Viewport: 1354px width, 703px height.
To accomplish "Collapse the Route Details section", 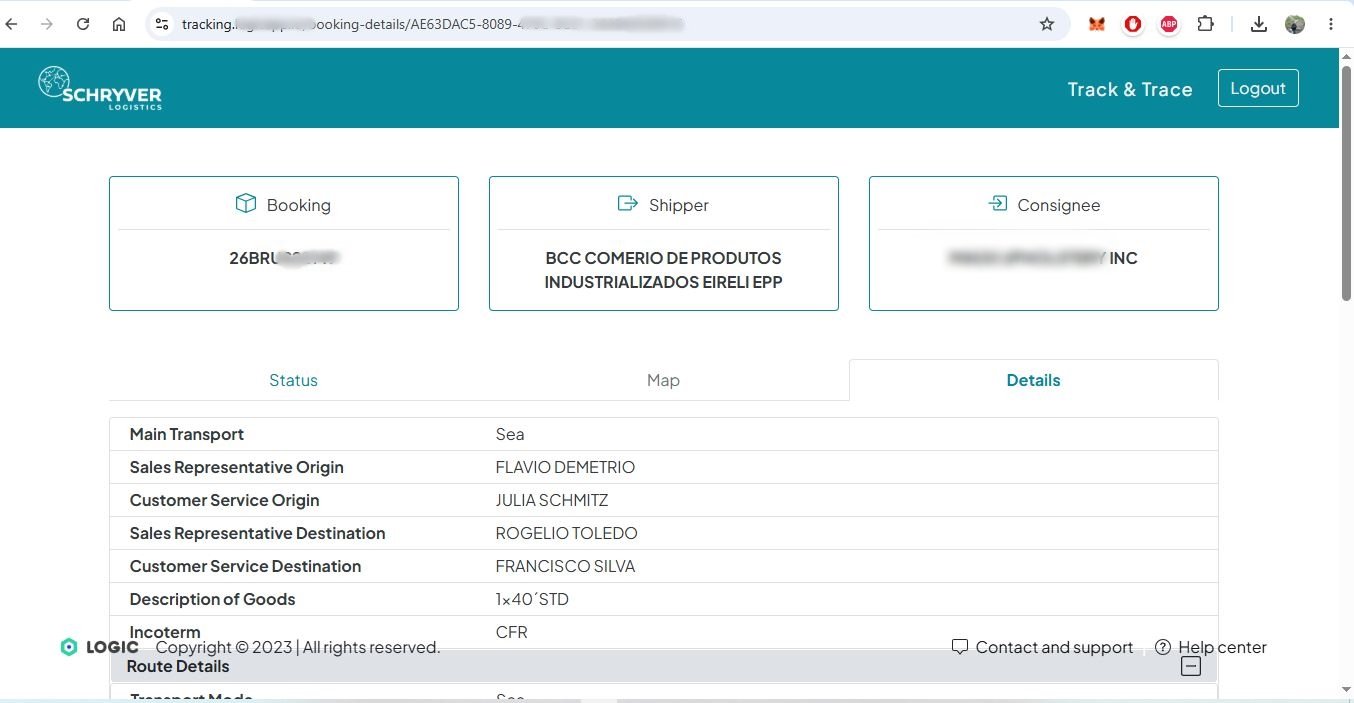I will click(x=1190, y=666).
